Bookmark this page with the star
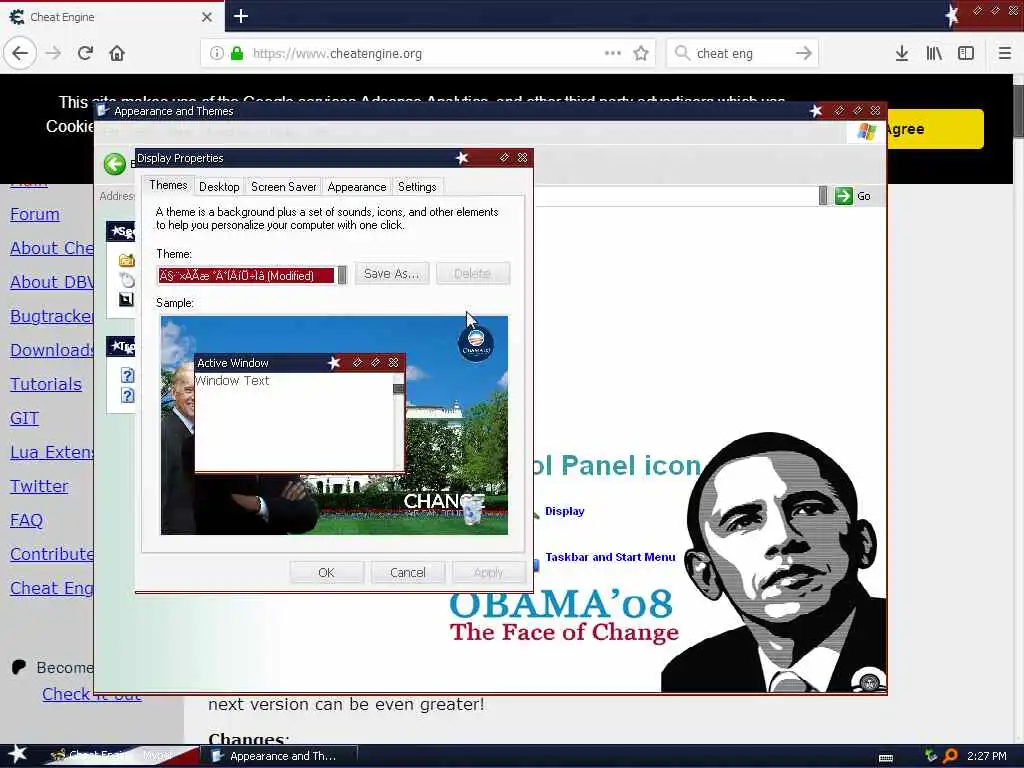Screen dimensions: 1024x768 (641, 53)
